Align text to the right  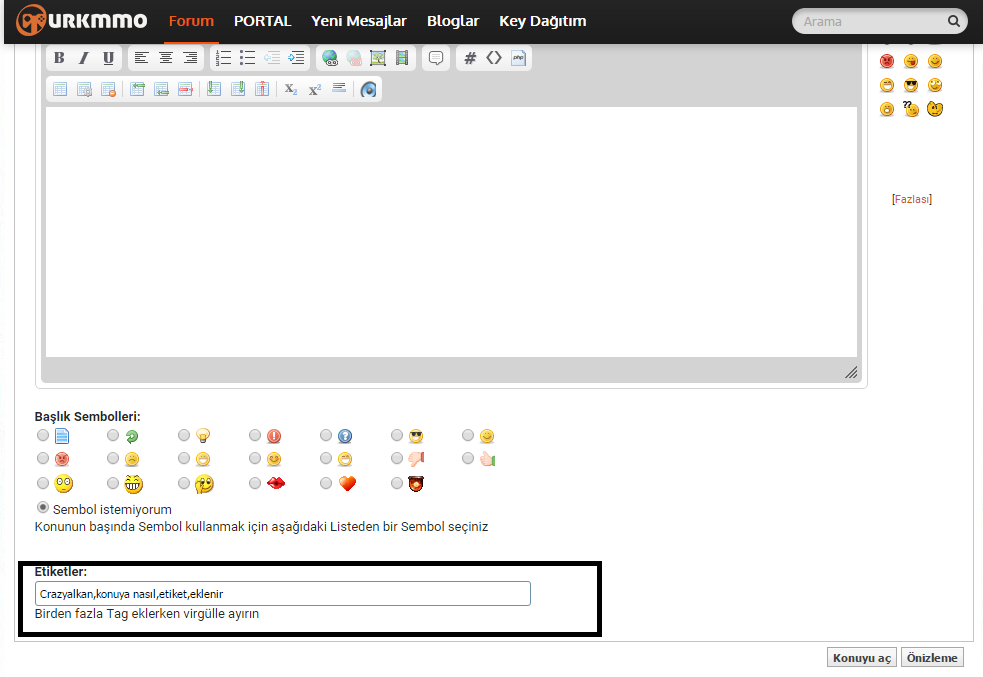coord(190,58)
